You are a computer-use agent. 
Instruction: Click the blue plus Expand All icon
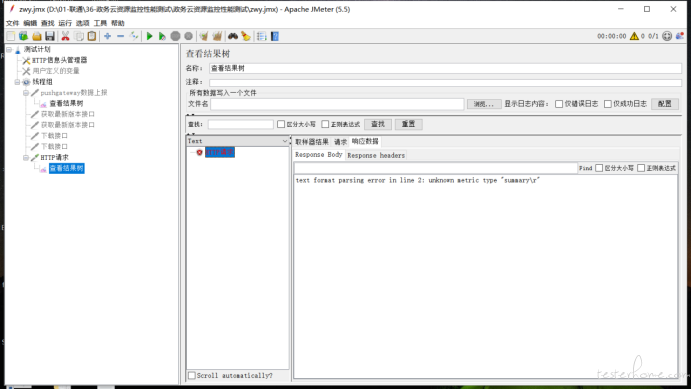(x=107, y=36)
